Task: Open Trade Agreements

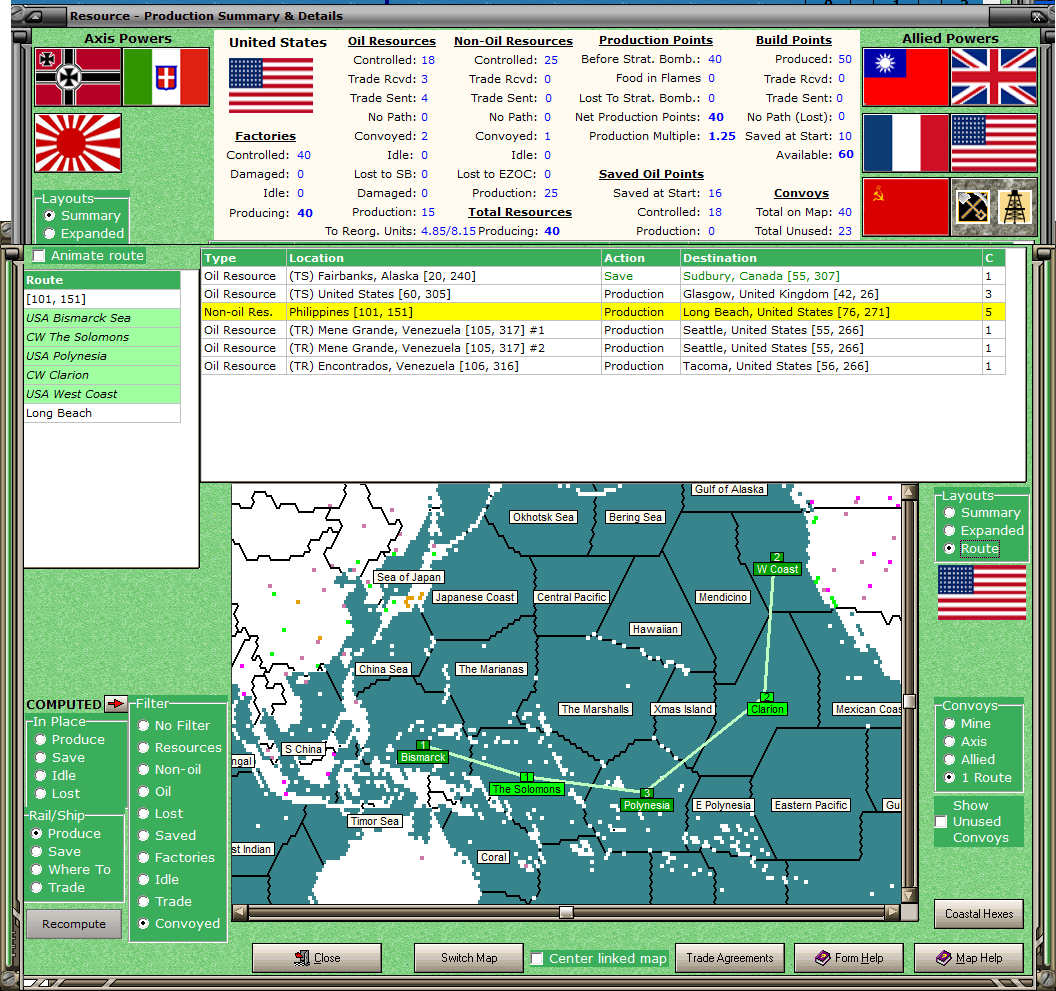Action: 730,957
